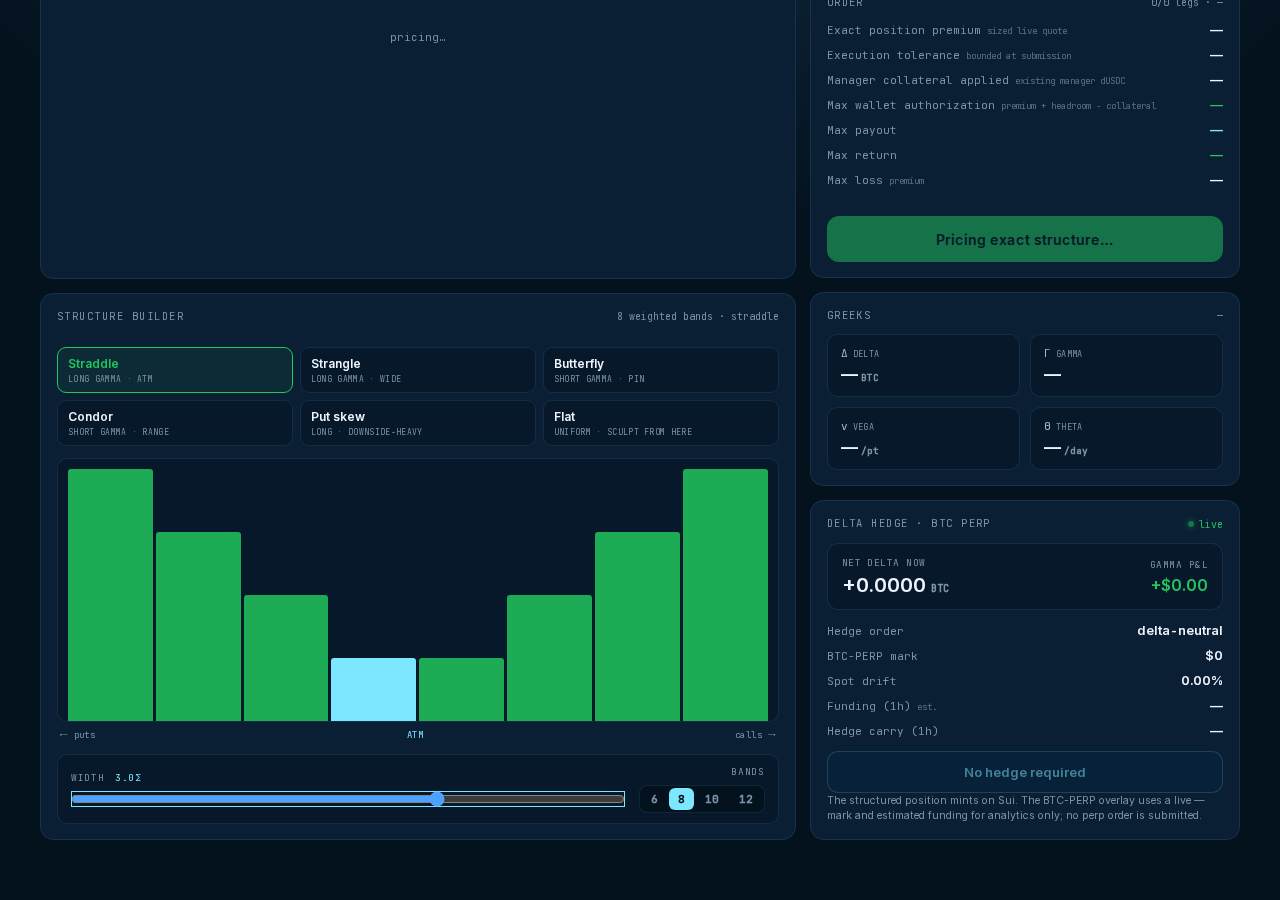Set band count to 10
The height and width of the screenshot is (900, 1280).
point(712,799)
